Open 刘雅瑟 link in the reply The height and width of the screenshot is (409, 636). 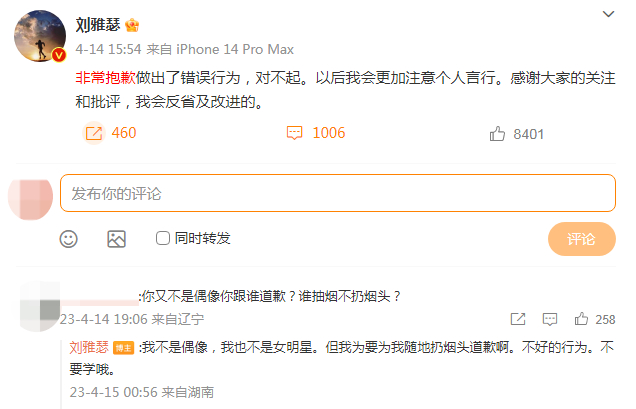pyautogui.click(x=89, y=348)
